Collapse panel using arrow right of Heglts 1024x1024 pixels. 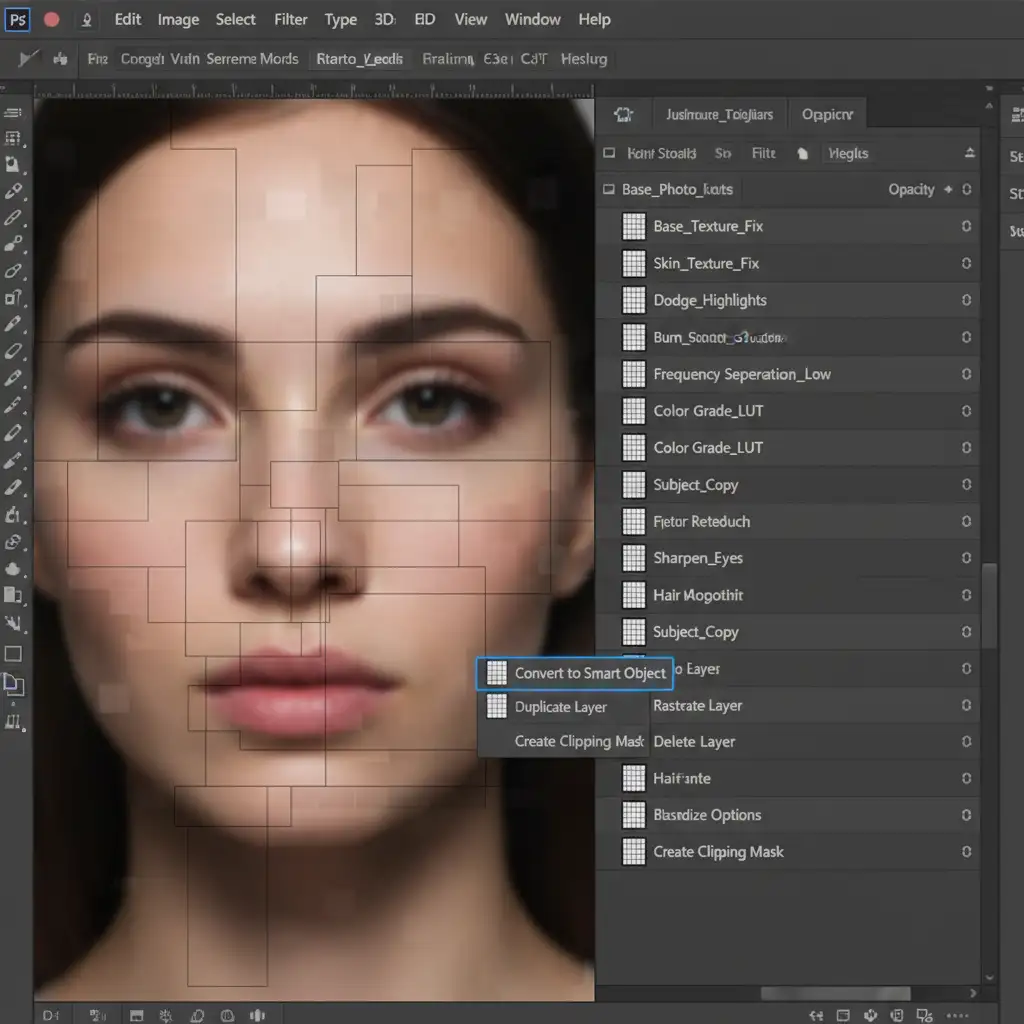[969, 153]
